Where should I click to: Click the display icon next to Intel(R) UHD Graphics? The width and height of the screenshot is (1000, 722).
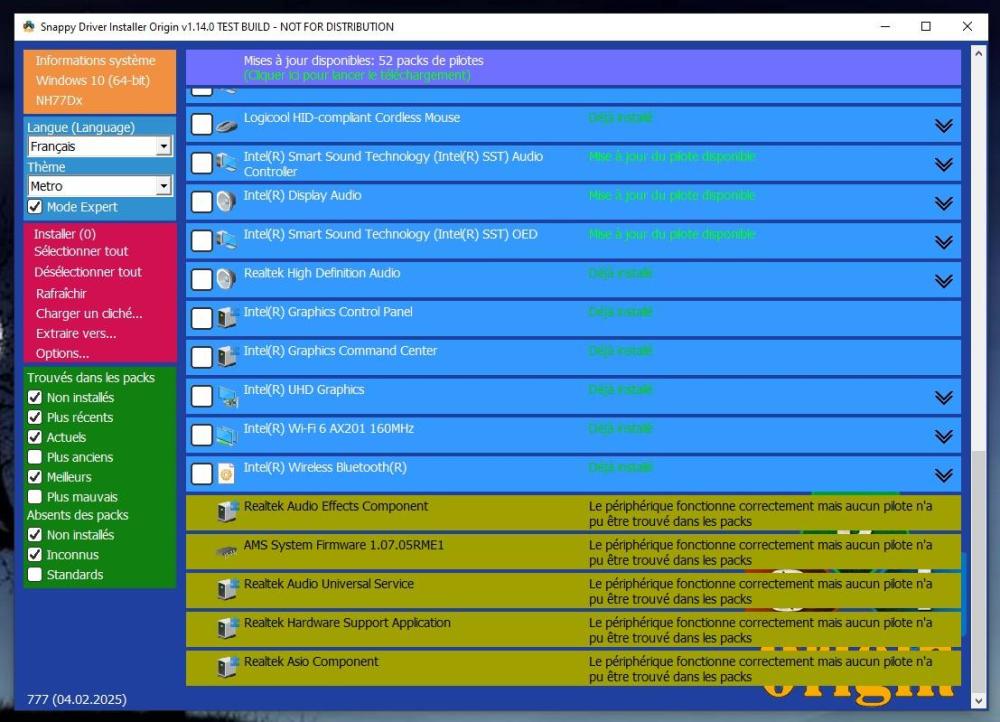pyautogui.click(x=227, y=397)
